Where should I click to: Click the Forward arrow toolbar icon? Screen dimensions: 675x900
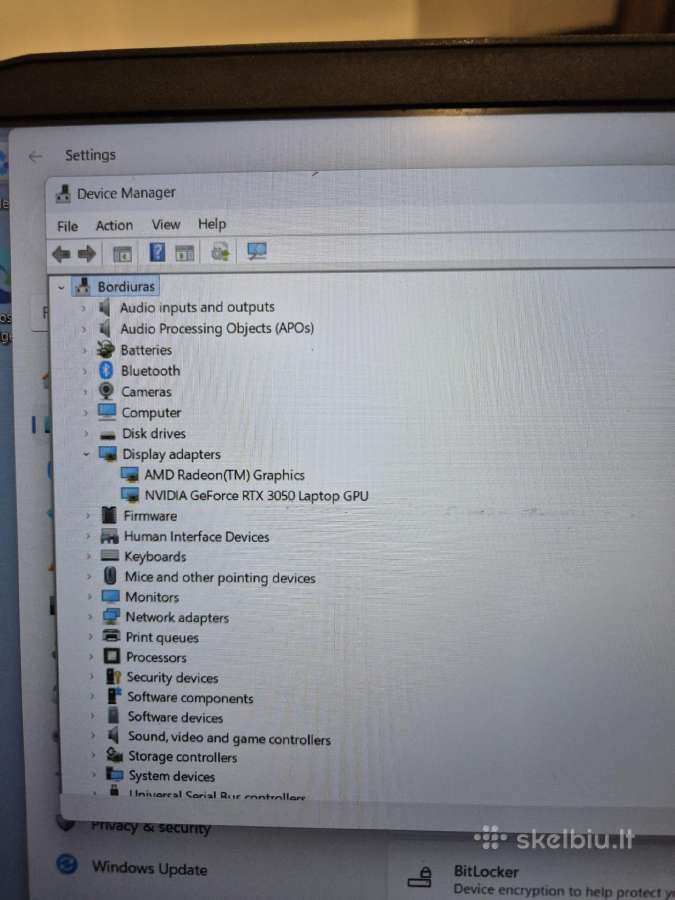[x=87, y=253]
